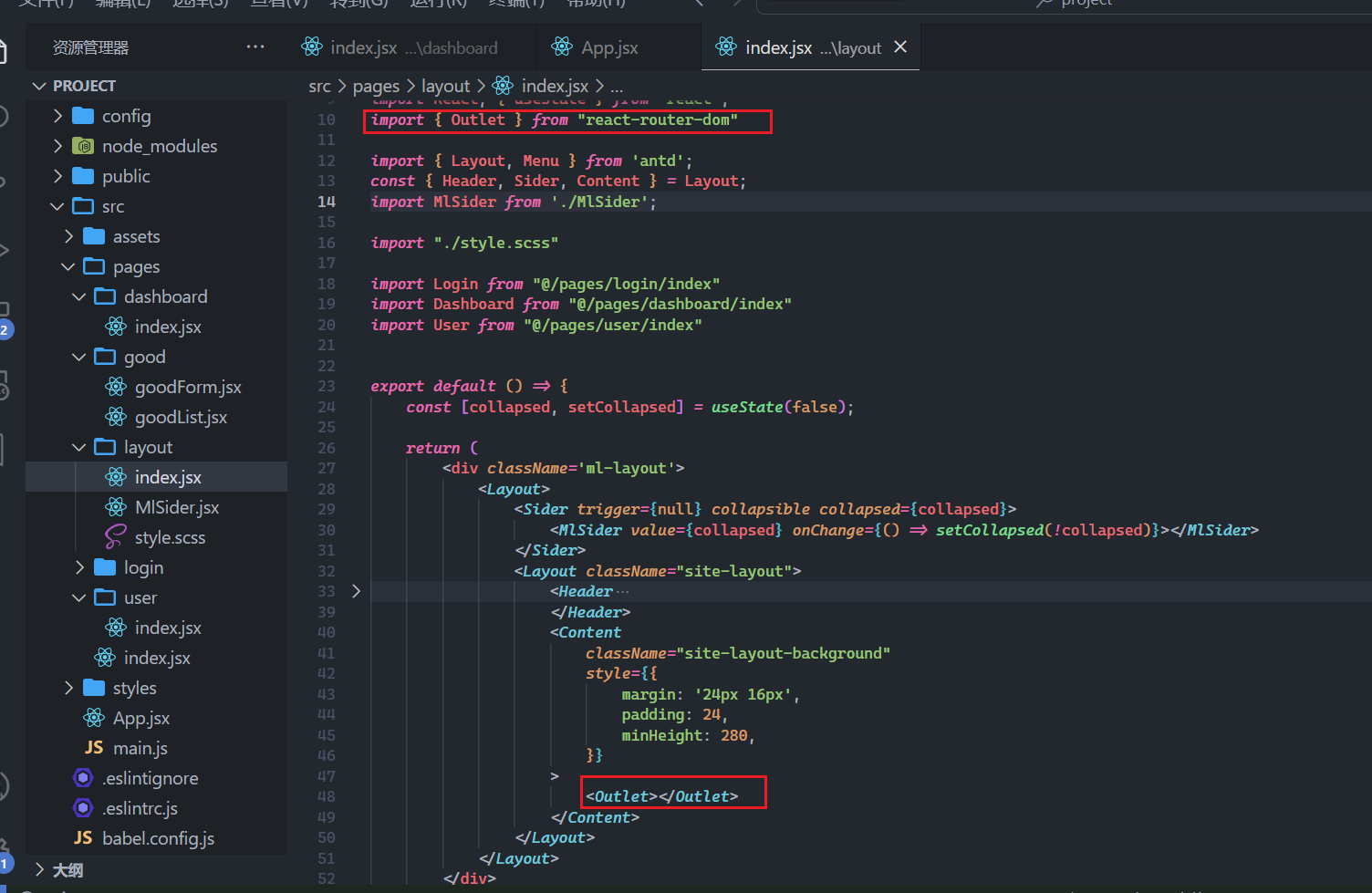This screenshot has width=1372, height=893.
Task: Expand the outline section
Action: [39, 869]
